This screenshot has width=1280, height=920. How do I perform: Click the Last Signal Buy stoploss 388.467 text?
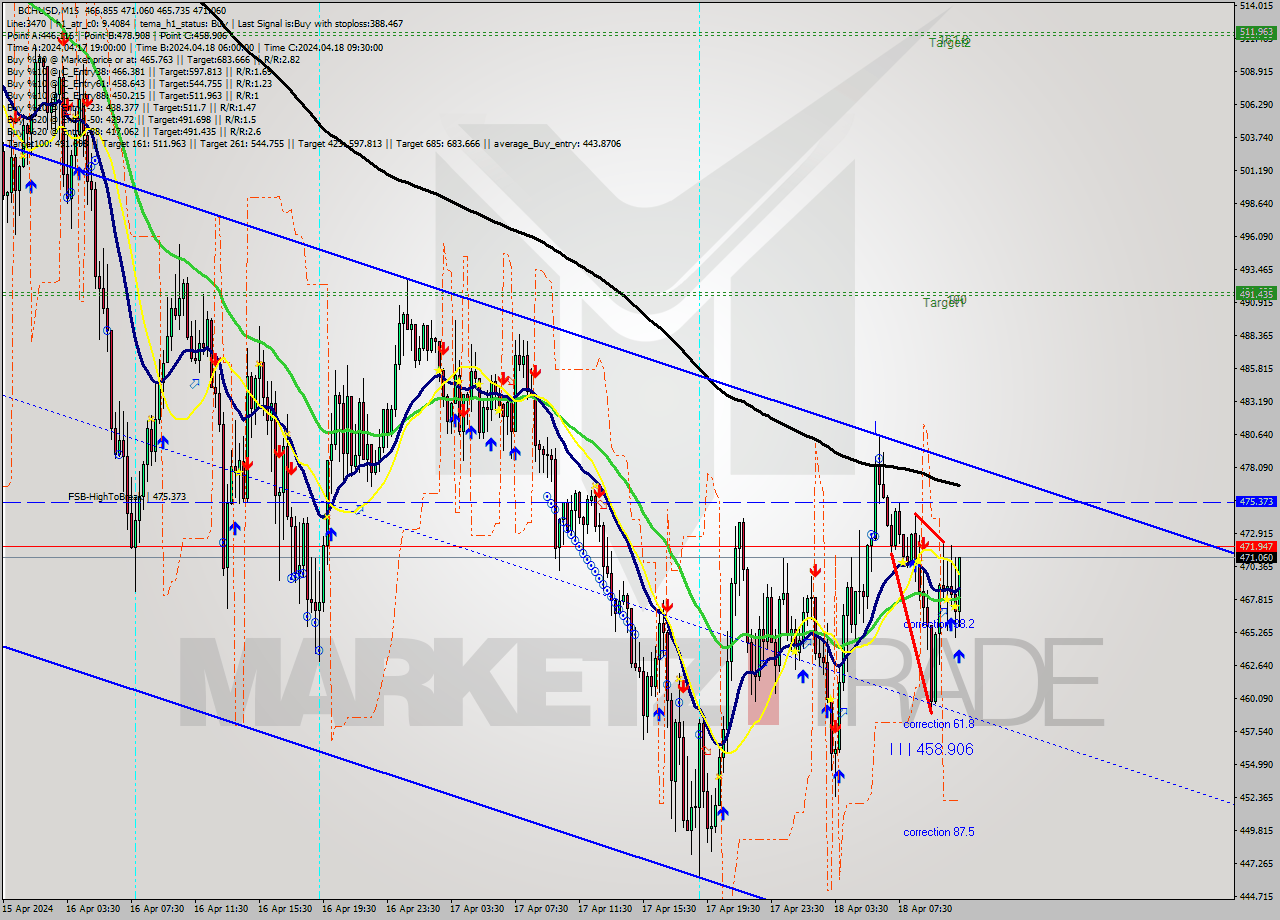pos(320,22)
